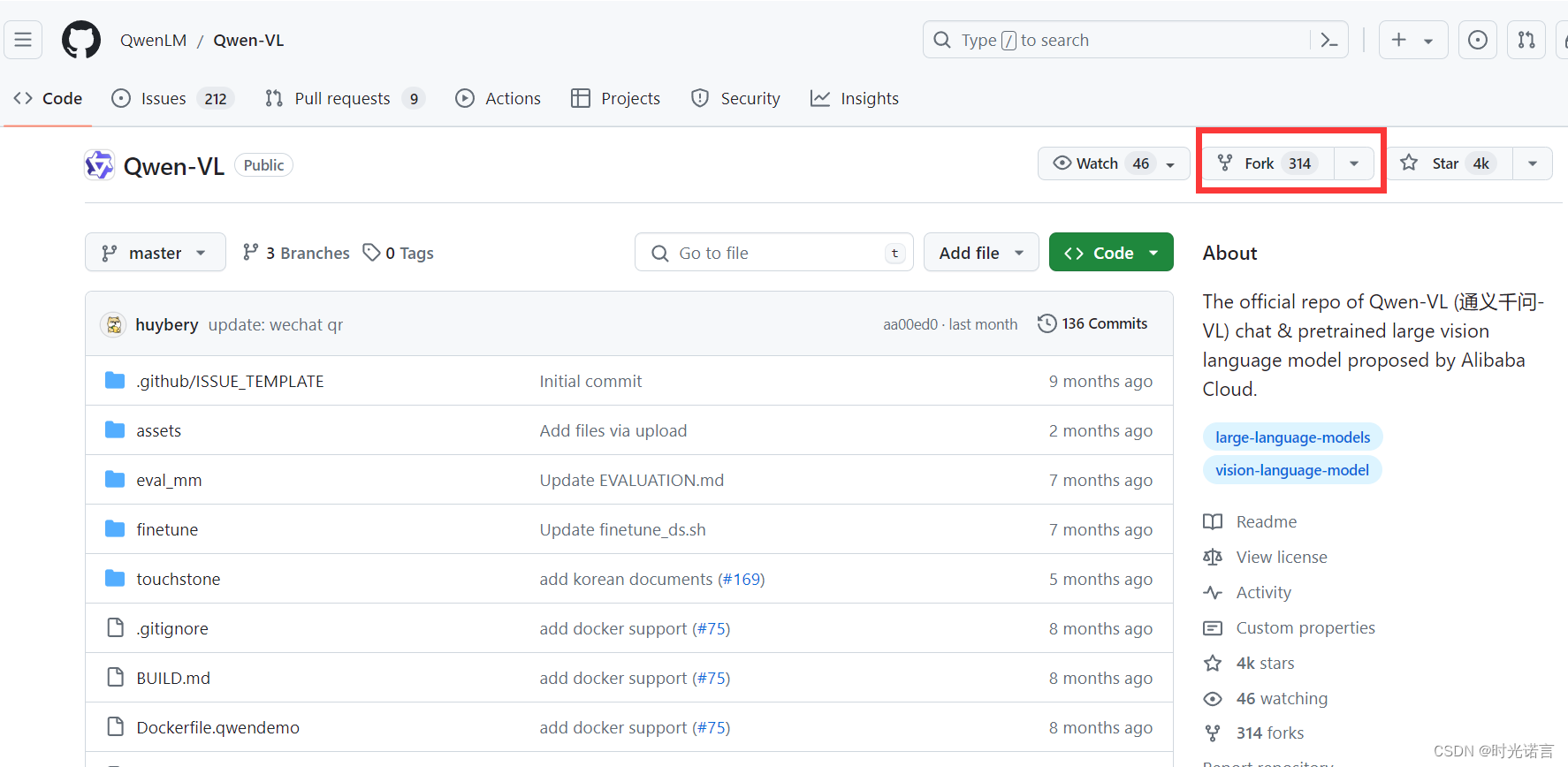Open the issues circle icon in header
Viewport: 1568px width, 767px height.
tap(1478, 40)
